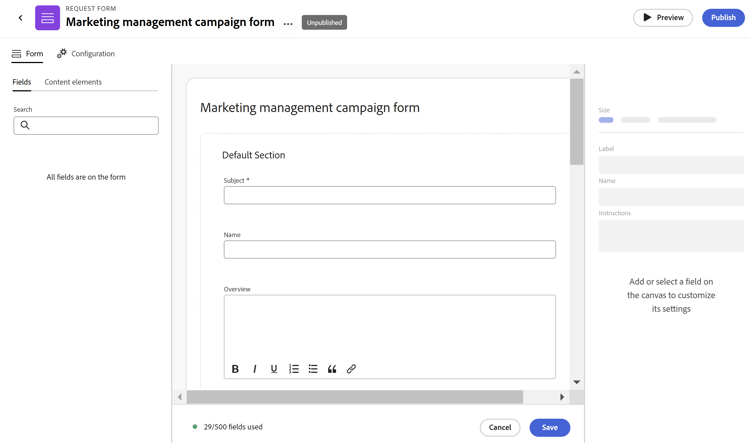Insert bulleted list in Overview
Screen dimensions: 750x443
point(313,369)
